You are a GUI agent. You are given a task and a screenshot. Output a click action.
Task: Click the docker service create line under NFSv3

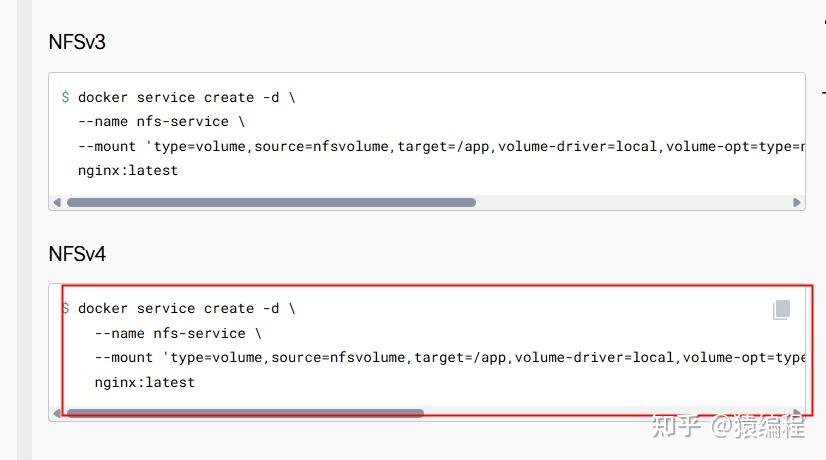186,97
